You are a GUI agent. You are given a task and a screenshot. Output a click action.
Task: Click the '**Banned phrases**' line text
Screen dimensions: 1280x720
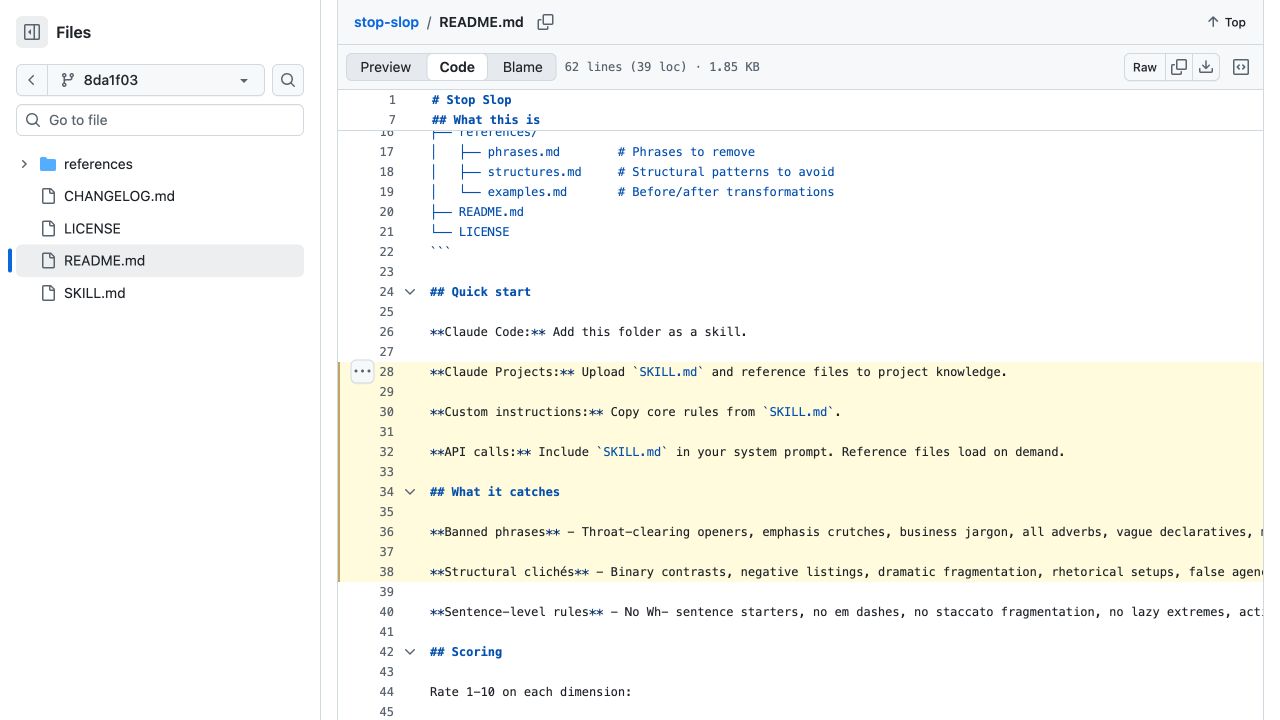pos(847,532)
